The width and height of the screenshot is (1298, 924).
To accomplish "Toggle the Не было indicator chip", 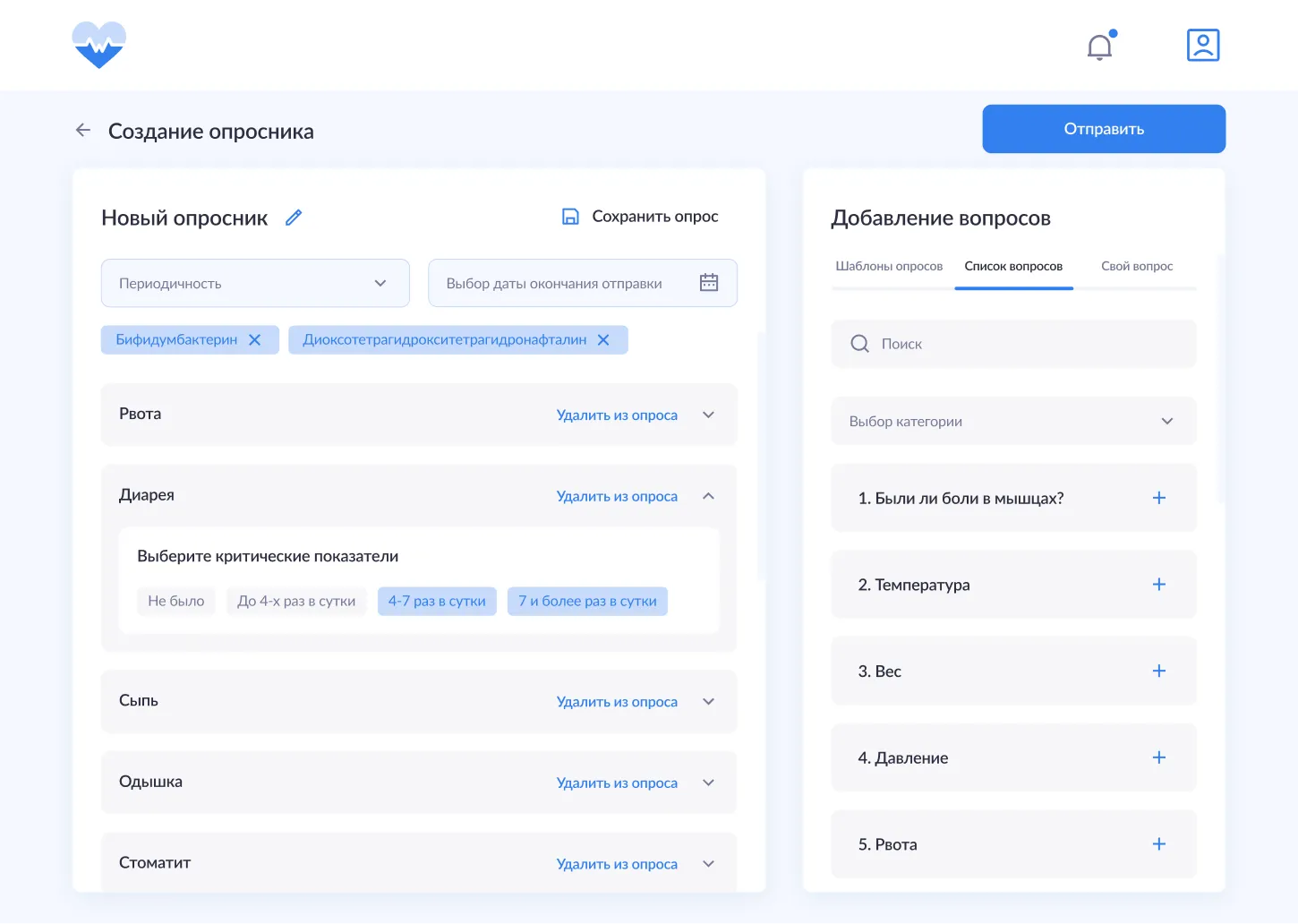I will click(176, 601).
